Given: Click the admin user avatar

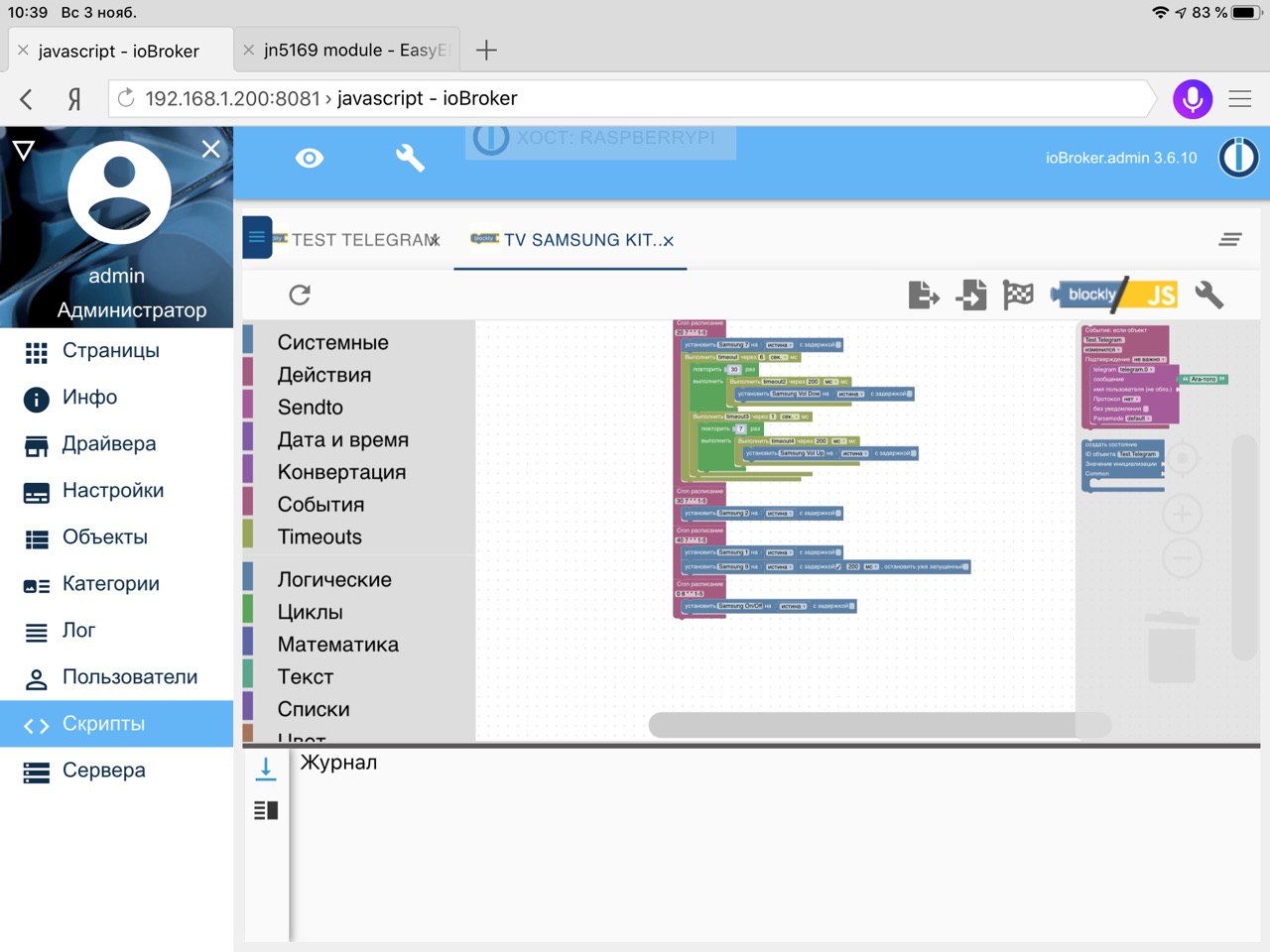Looking at the screenshot, I should click(x=119, y=192).
